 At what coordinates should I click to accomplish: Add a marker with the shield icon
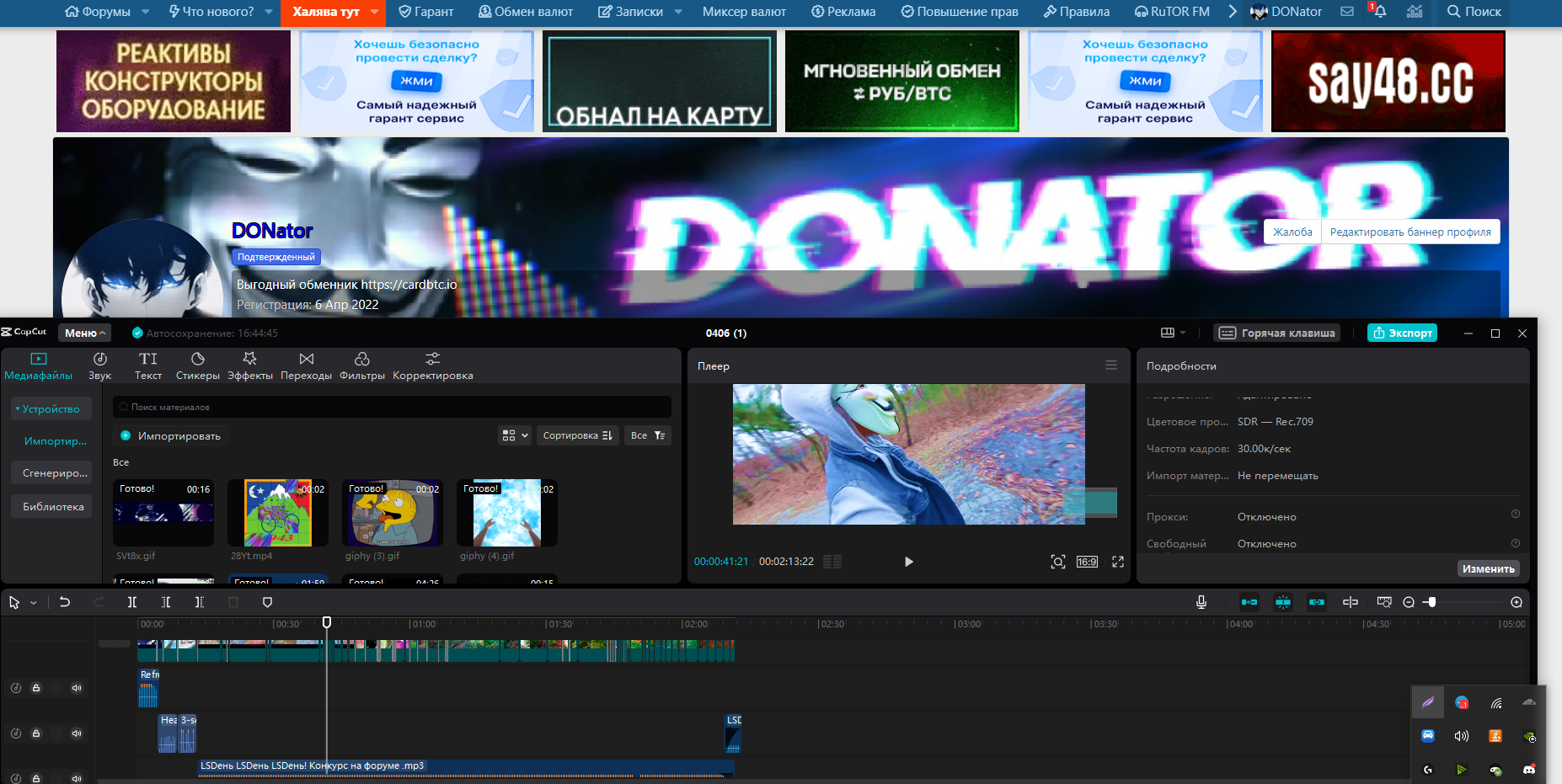click(x=267, y=602)
